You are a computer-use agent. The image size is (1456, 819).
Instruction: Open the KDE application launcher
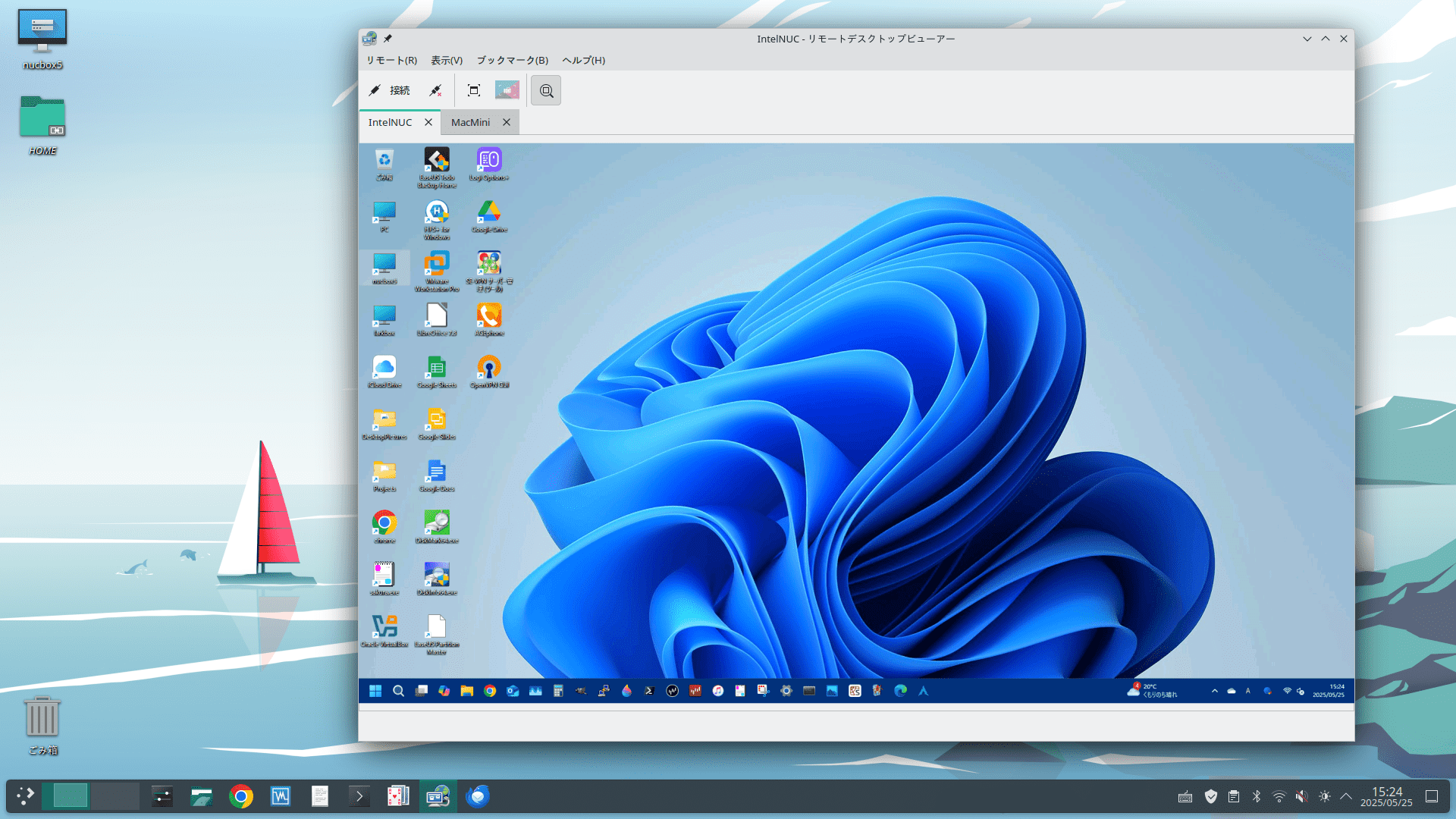(x=25, y=796)
